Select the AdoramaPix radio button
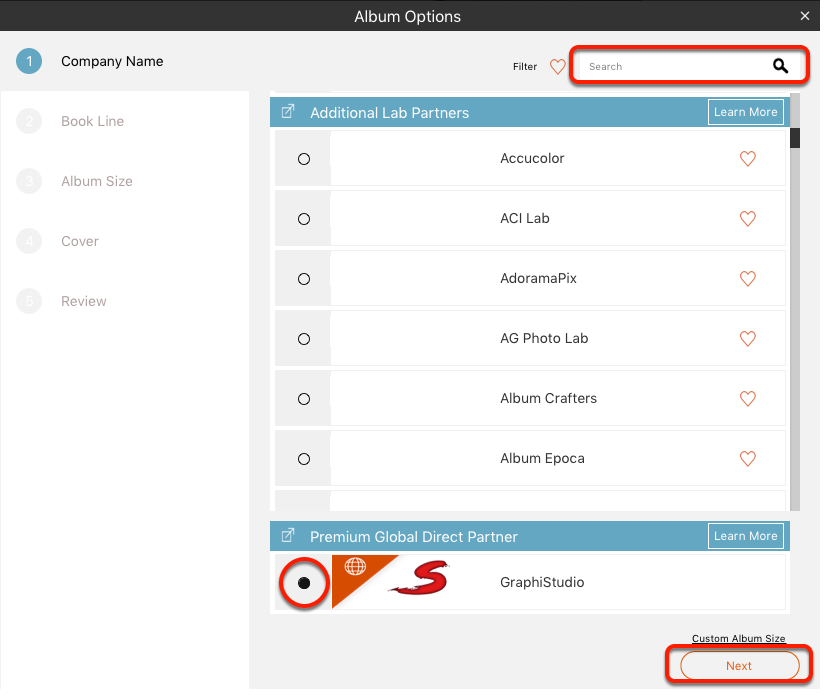The height and width of the screenshot is (699, 832). pos(304,279)
